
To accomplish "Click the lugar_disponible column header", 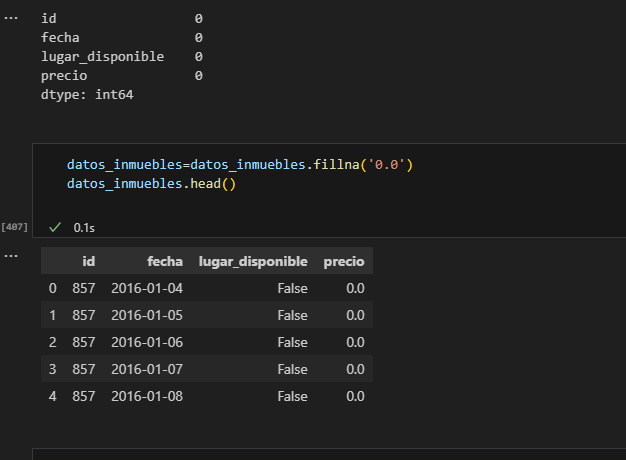I will 253,261.
